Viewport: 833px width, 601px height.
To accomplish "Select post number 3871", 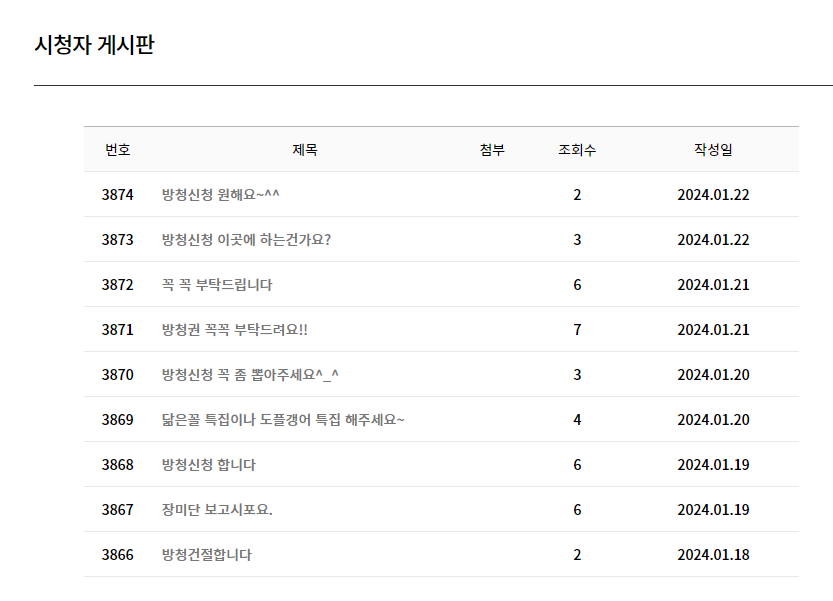I will [117, 329].
